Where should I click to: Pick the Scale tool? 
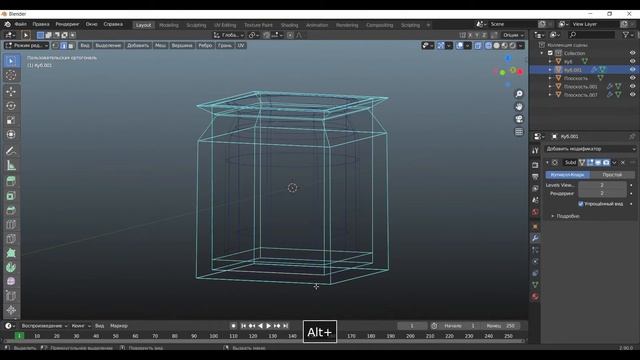coord(11,120)
